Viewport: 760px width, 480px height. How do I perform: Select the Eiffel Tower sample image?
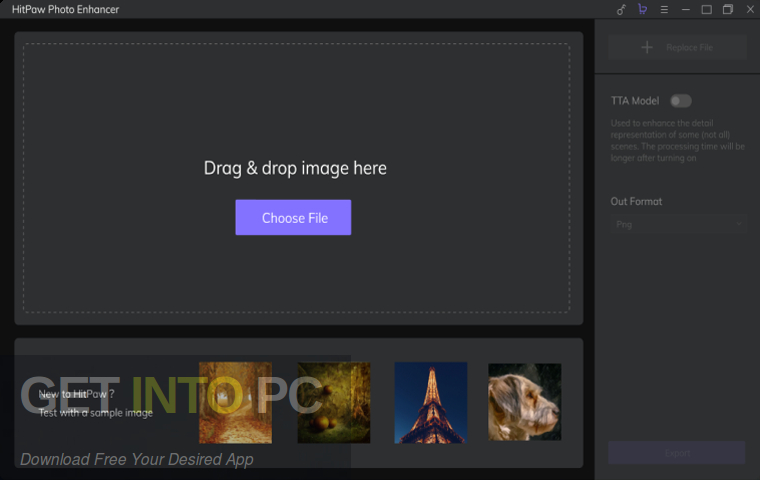pos(431,402)
